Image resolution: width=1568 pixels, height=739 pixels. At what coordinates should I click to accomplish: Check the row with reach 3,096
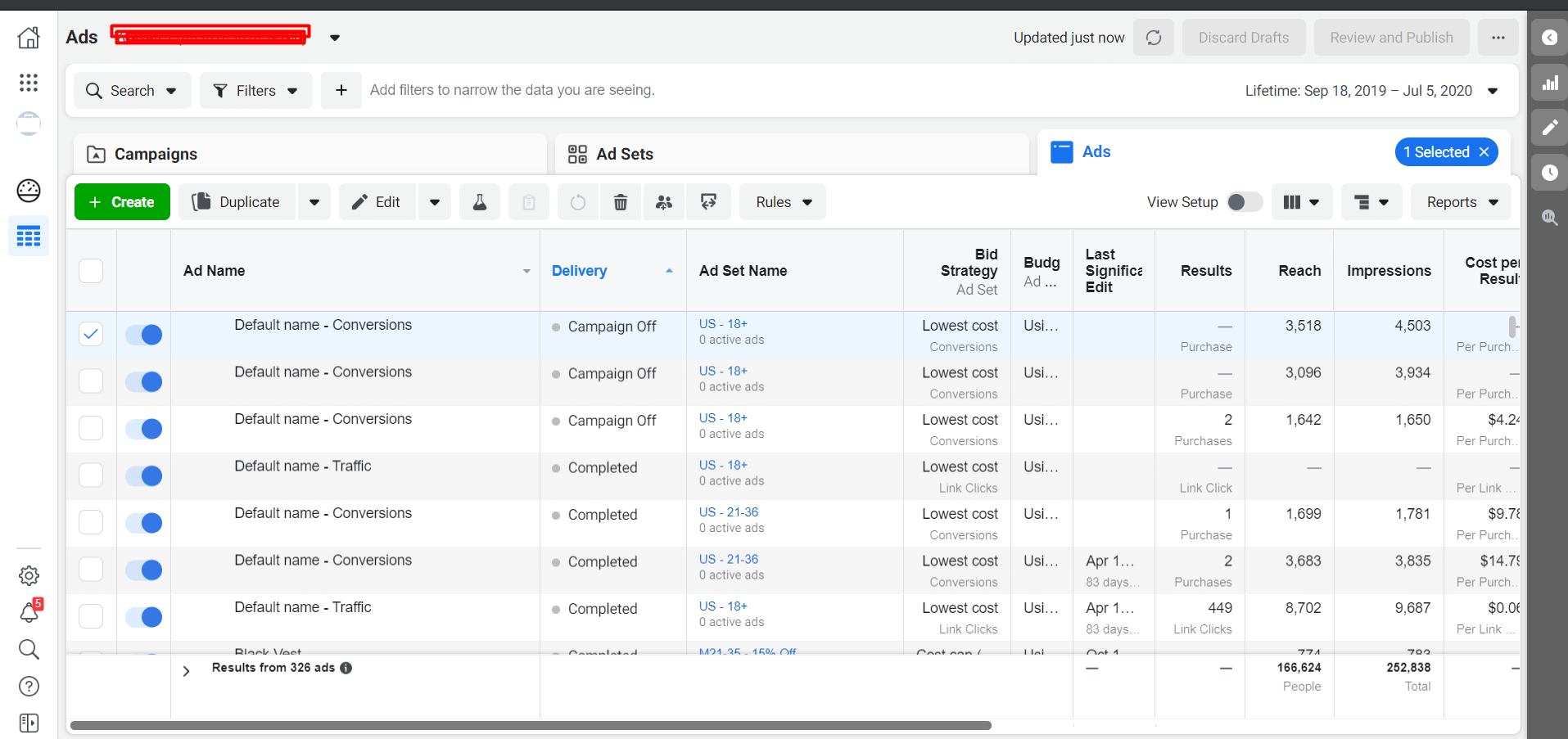pos(91,381)
